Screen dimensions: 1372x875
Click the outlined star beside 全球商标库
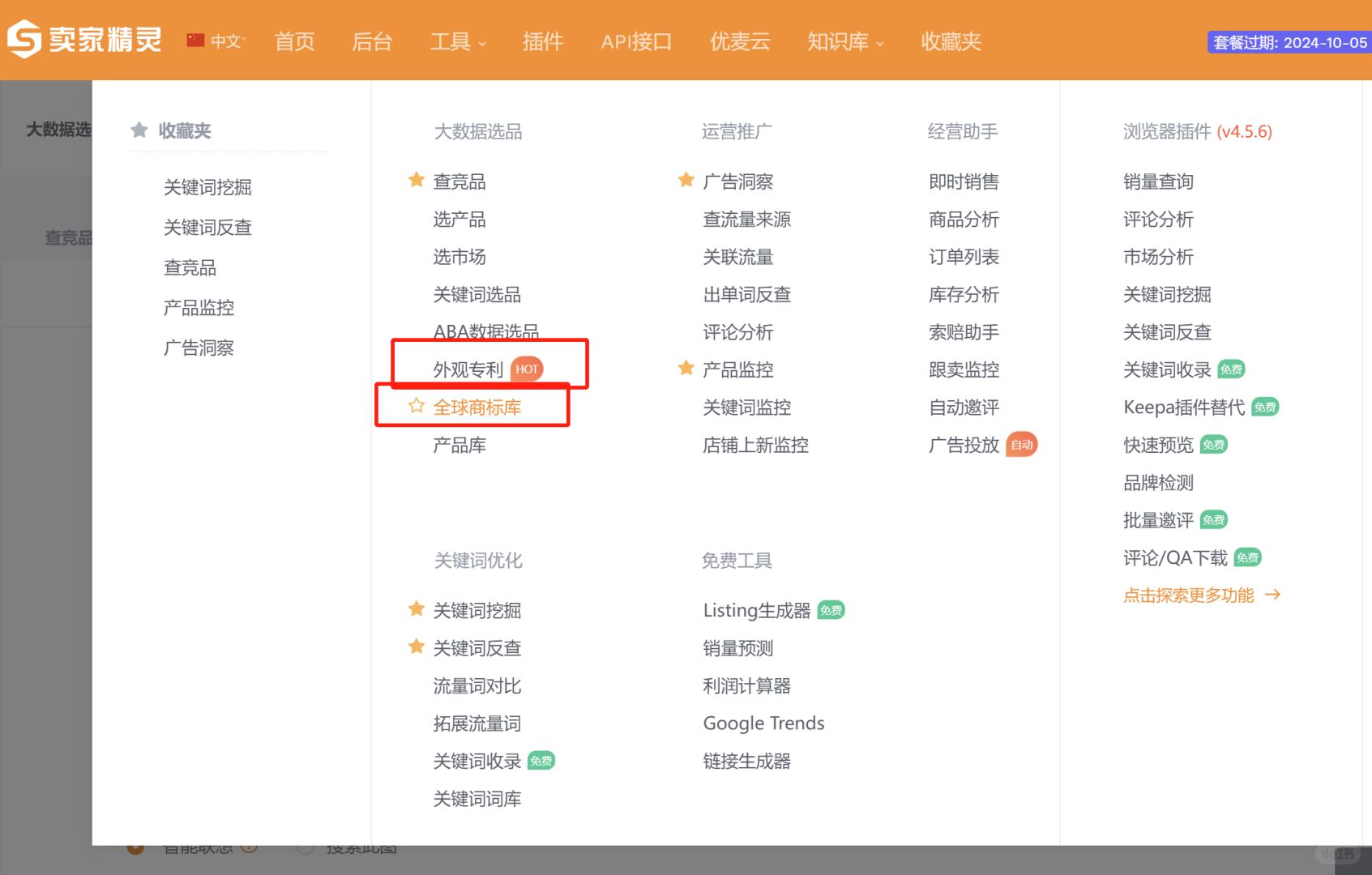[417, 406]
